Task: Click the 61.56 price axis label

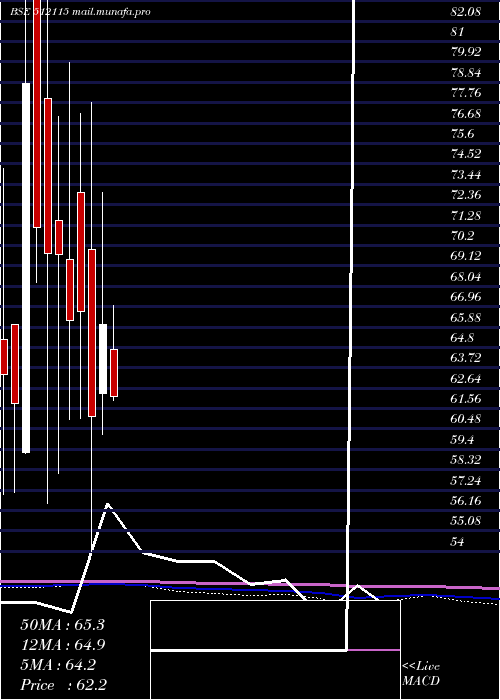Action: click(x=466, y=399)
